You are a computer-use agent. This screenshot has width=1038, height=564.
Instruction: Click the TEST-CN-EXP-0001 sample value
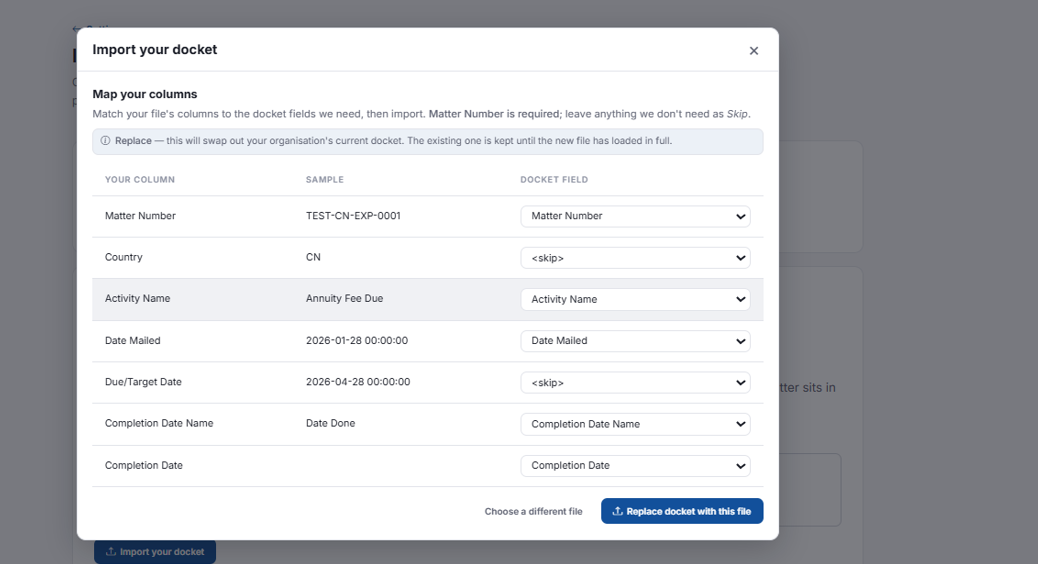pos(353,216)
